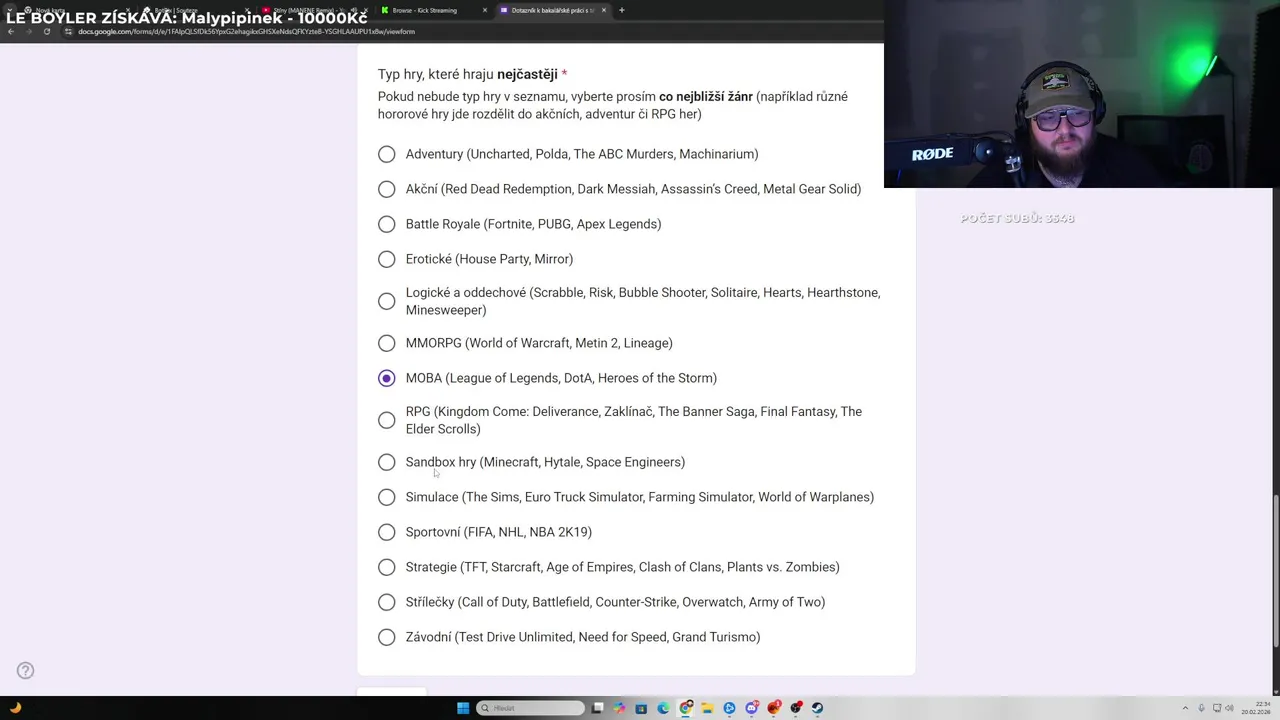Choose the Erotické option
Viewport: 1280px width, 720px height.
pyautogui.click(x=387, y=259)
